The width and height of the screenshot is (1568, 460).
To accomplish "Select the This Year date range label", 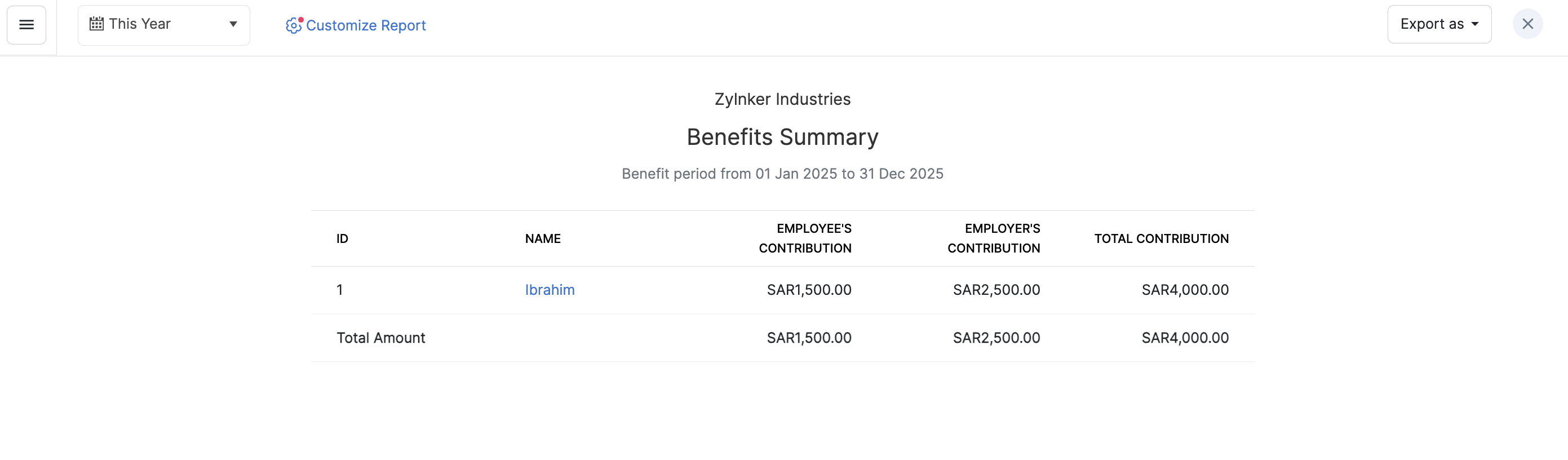I will [139, 24].
